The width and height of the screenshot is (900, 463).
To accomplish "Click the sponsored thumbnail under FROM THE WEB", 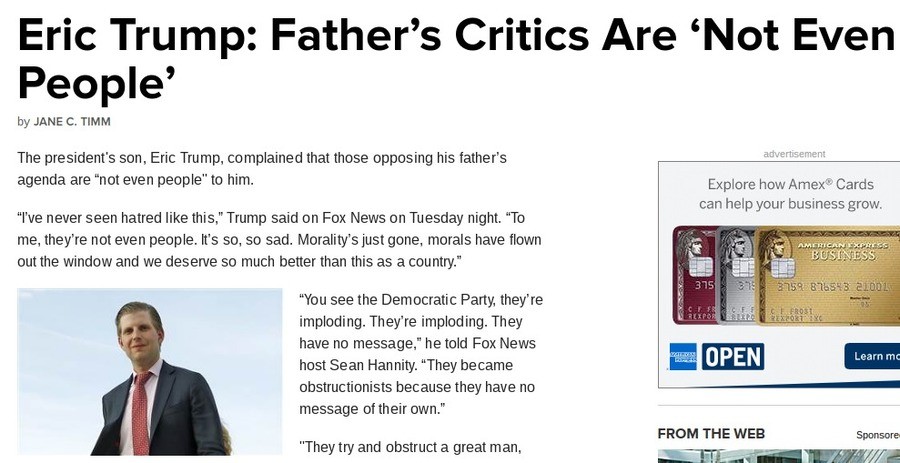I will [779, 457].
